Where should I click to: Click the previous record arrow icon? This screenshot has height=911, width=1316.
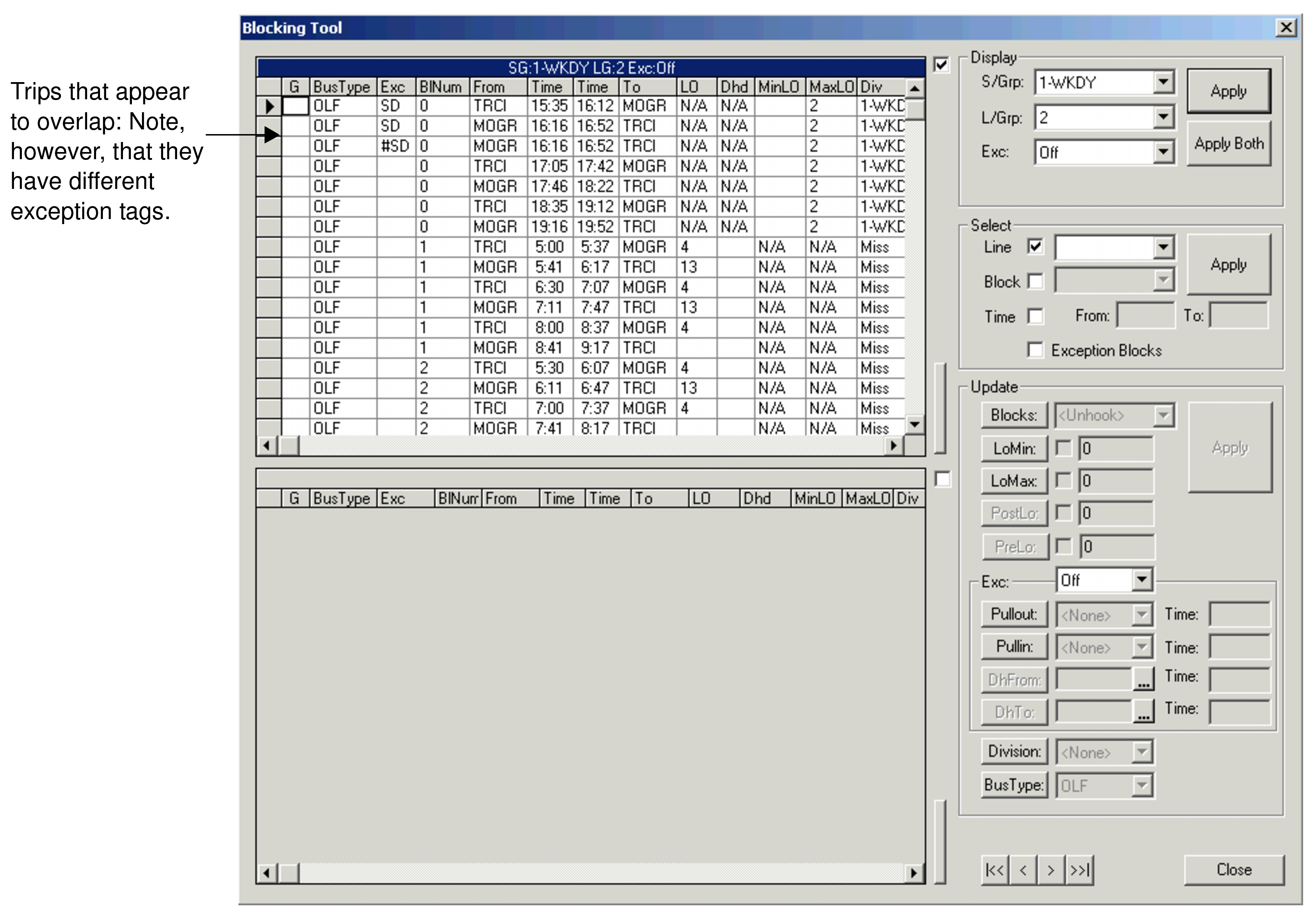(1023, 869)
